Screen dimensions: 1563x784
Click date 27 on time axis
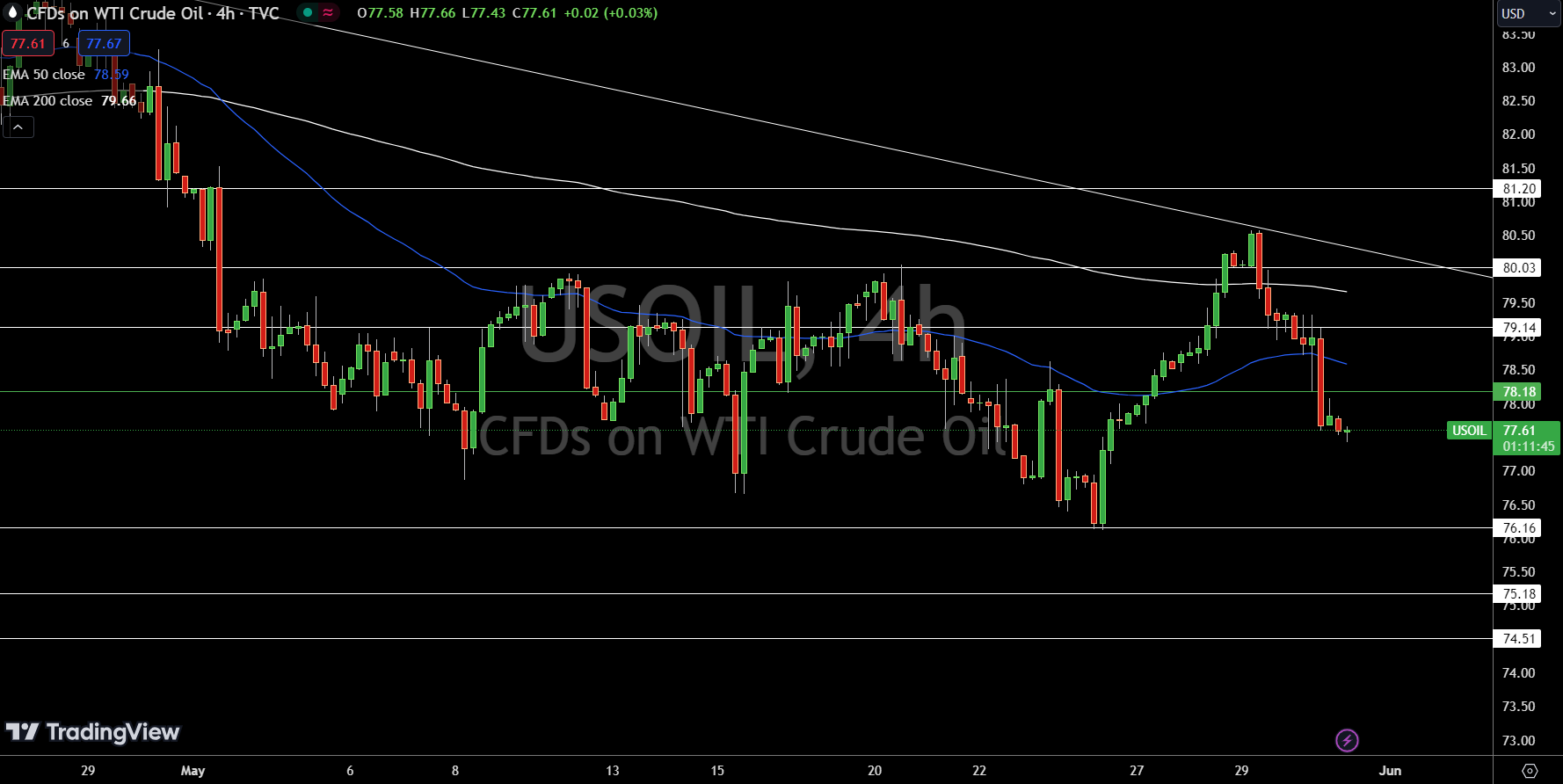pos(1137,771)
